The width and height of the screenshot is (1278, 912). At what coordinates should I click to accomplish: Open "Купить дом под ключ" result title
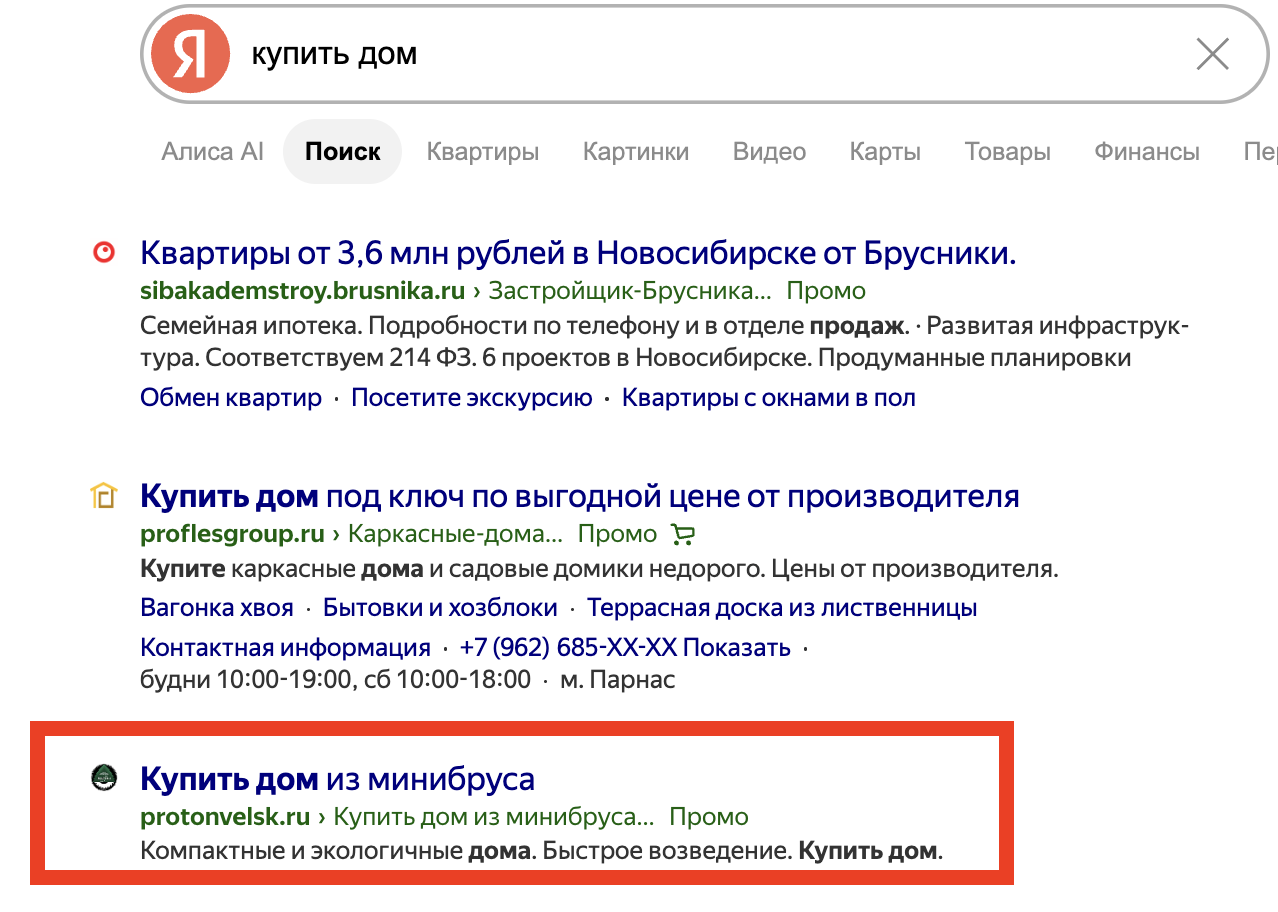[580, 495]
